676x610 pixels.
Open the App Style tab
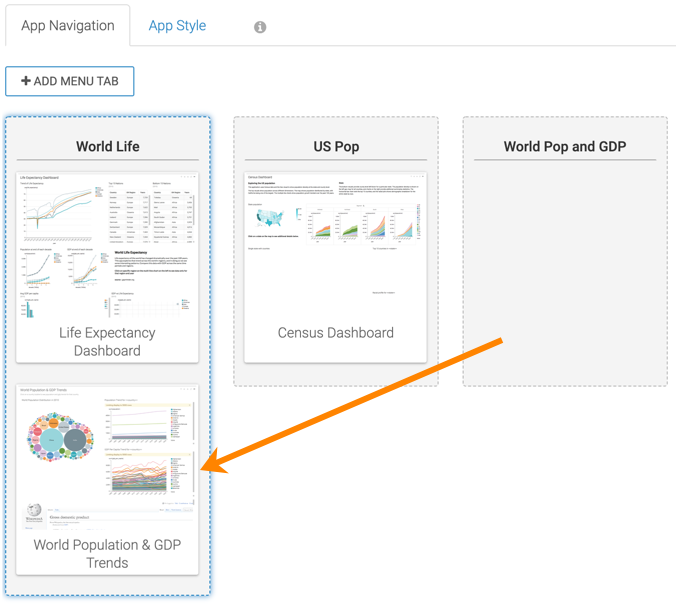[x=177, y=26]
